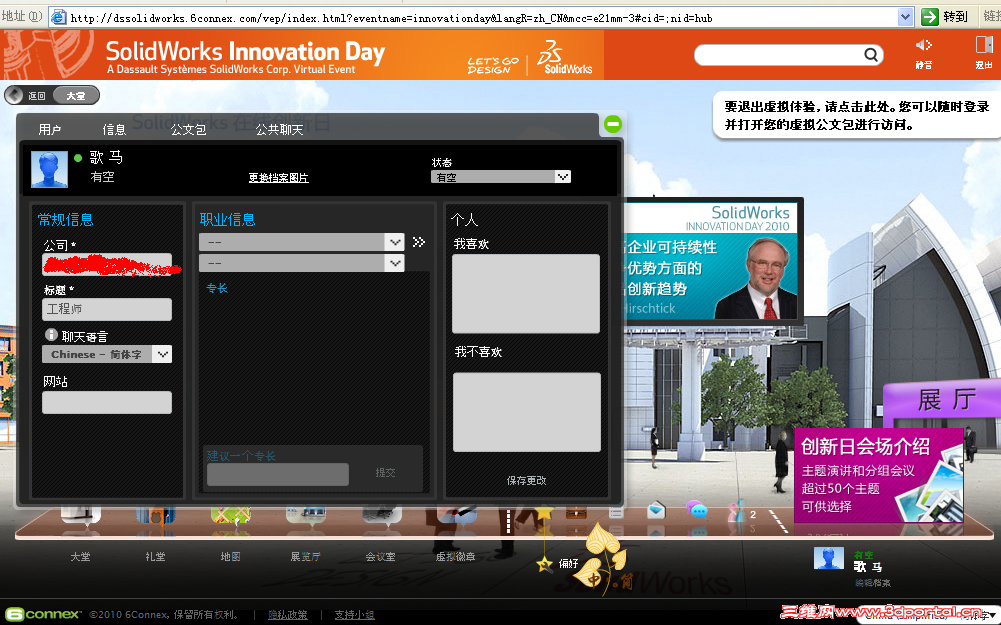Click the 转到 go button

click(944, 17)
